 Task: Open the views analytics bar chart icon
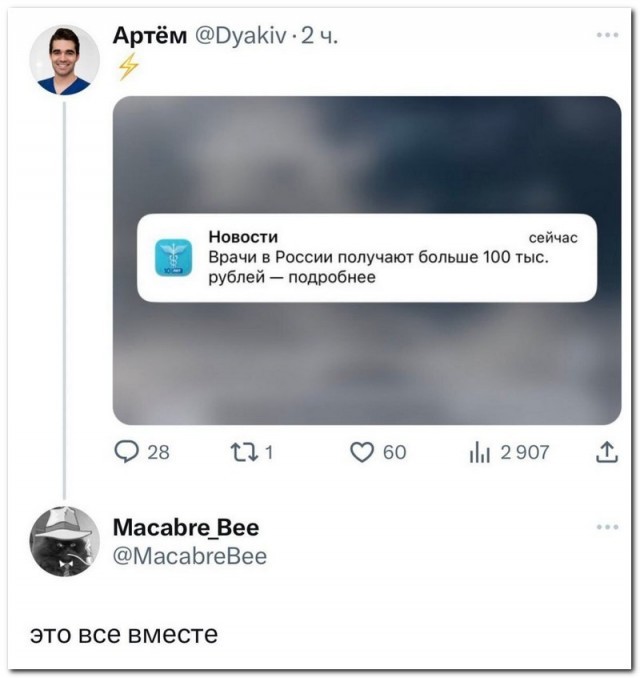point(479,452)
